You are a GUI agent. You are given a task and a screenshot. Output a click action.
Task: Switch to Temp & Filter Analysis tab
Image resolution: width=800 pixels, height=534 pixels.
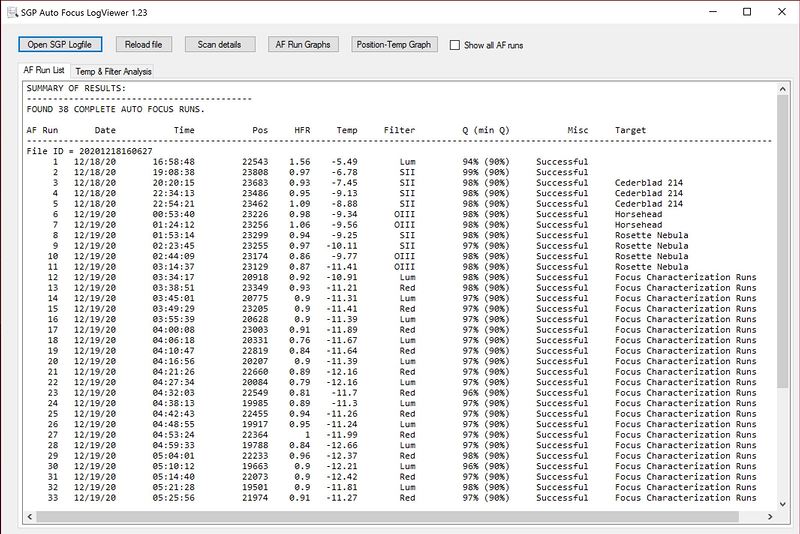tap(113, 71)
